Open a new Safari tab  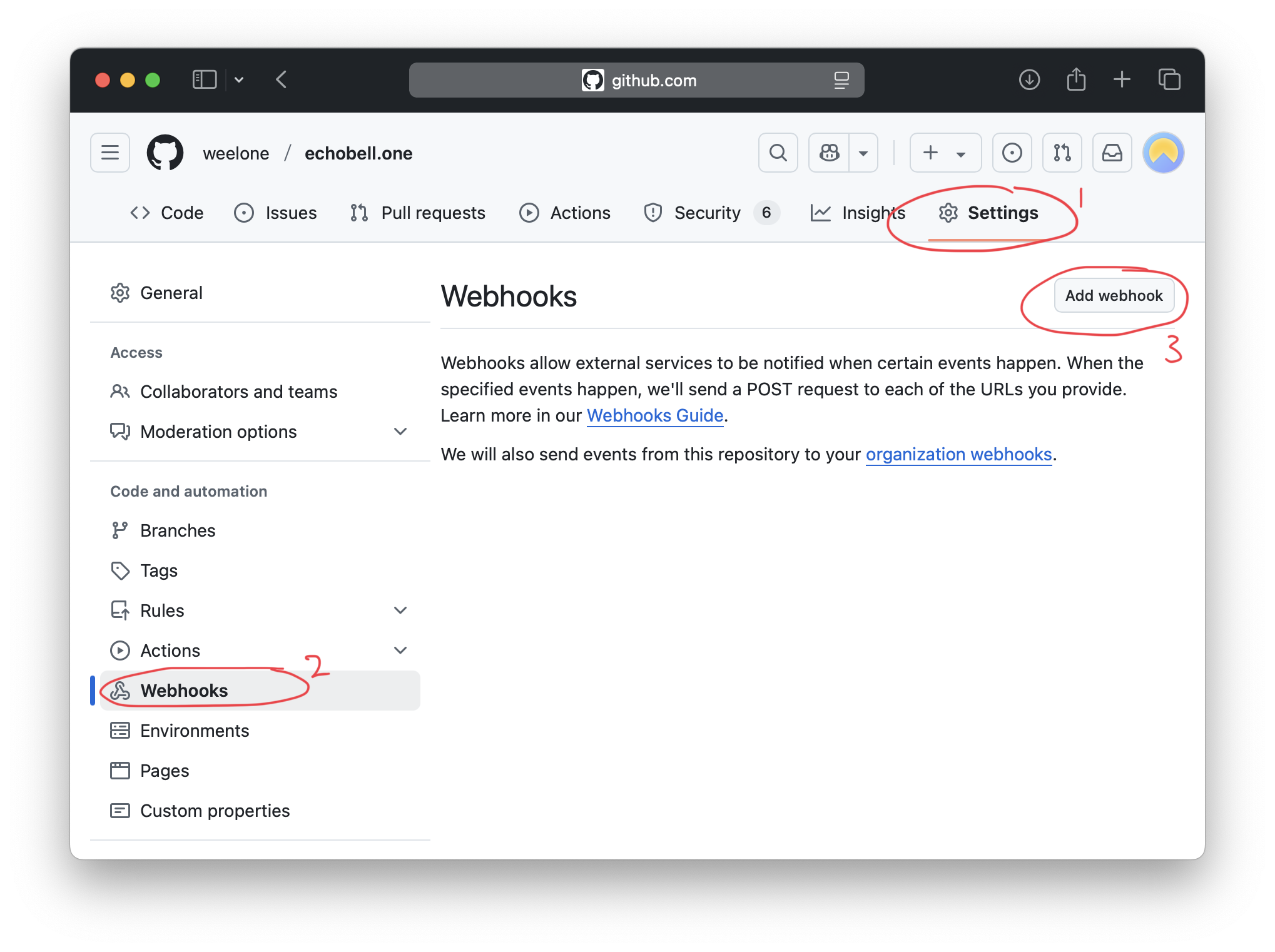click(x=1122, y=79)
